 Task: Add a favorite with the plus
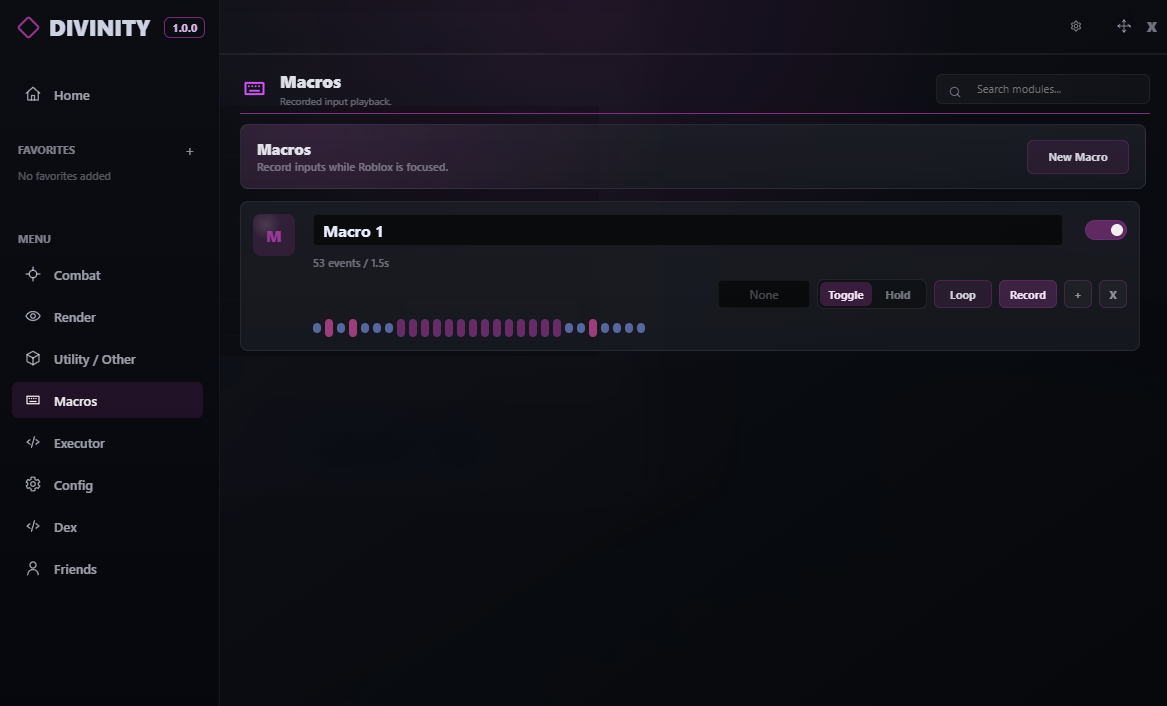click(190, 151)
